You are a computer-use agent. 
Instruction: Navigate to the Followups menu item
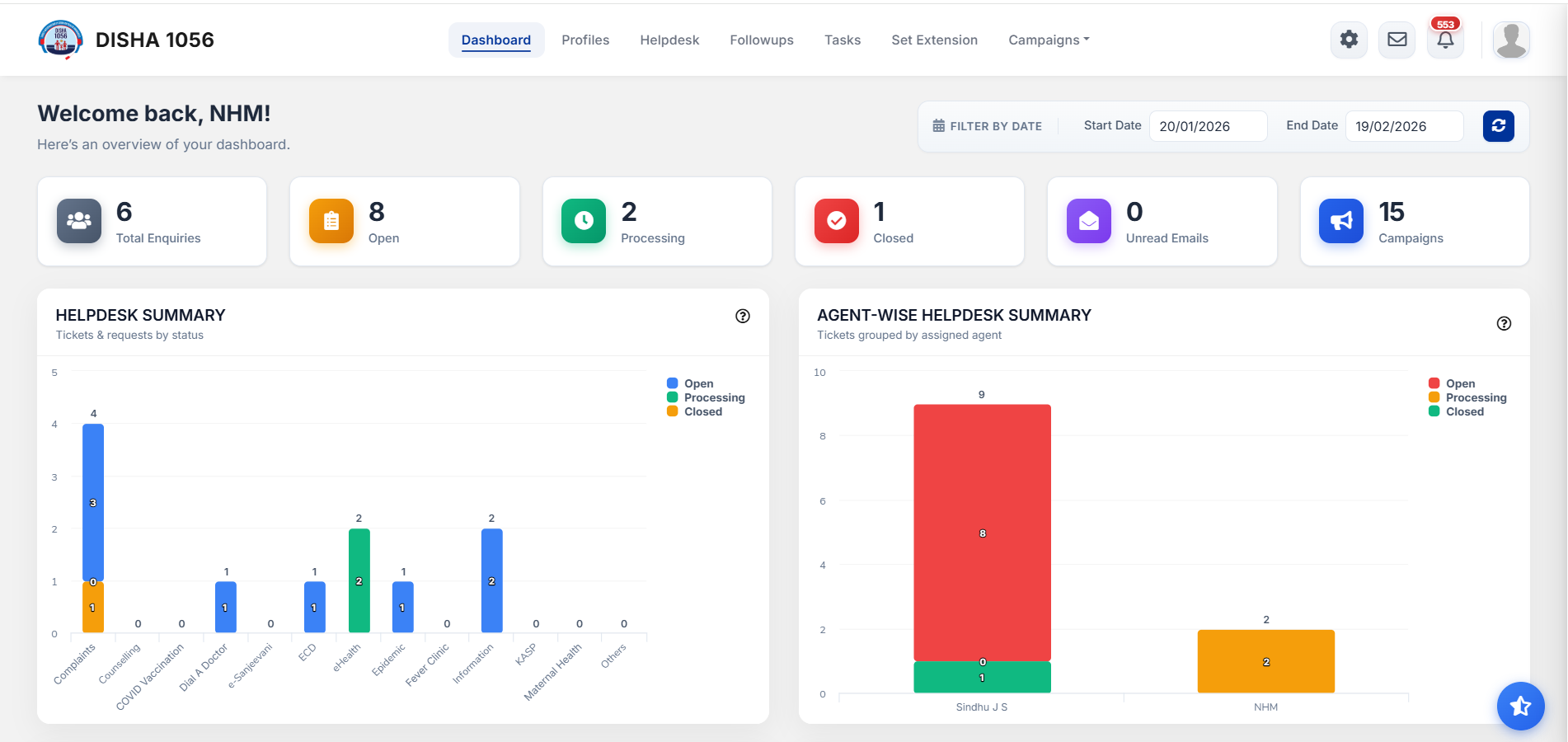[761, 40]
